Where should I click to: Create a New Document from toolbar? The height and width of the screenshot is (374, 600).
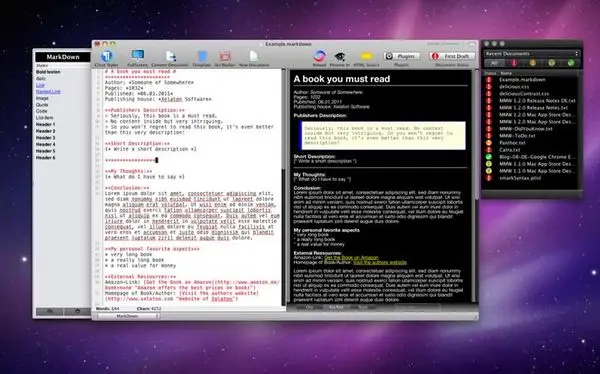click(x=254, y=56)
